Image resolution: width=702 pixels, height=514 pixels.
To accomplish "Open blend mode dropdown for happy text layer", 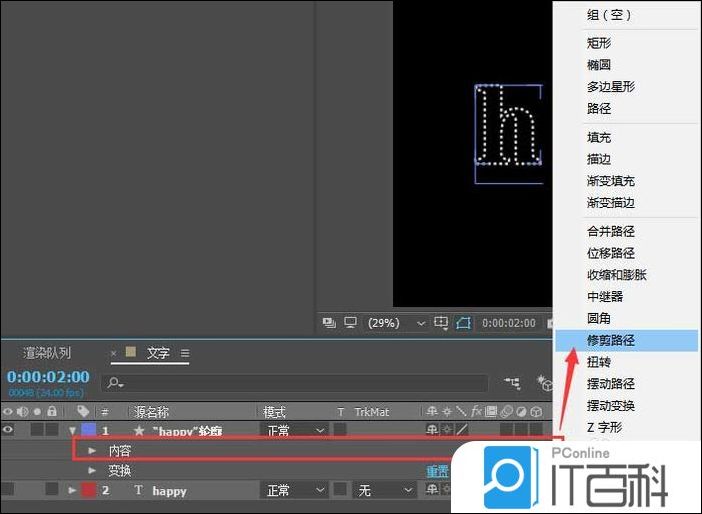I will 293,491.
